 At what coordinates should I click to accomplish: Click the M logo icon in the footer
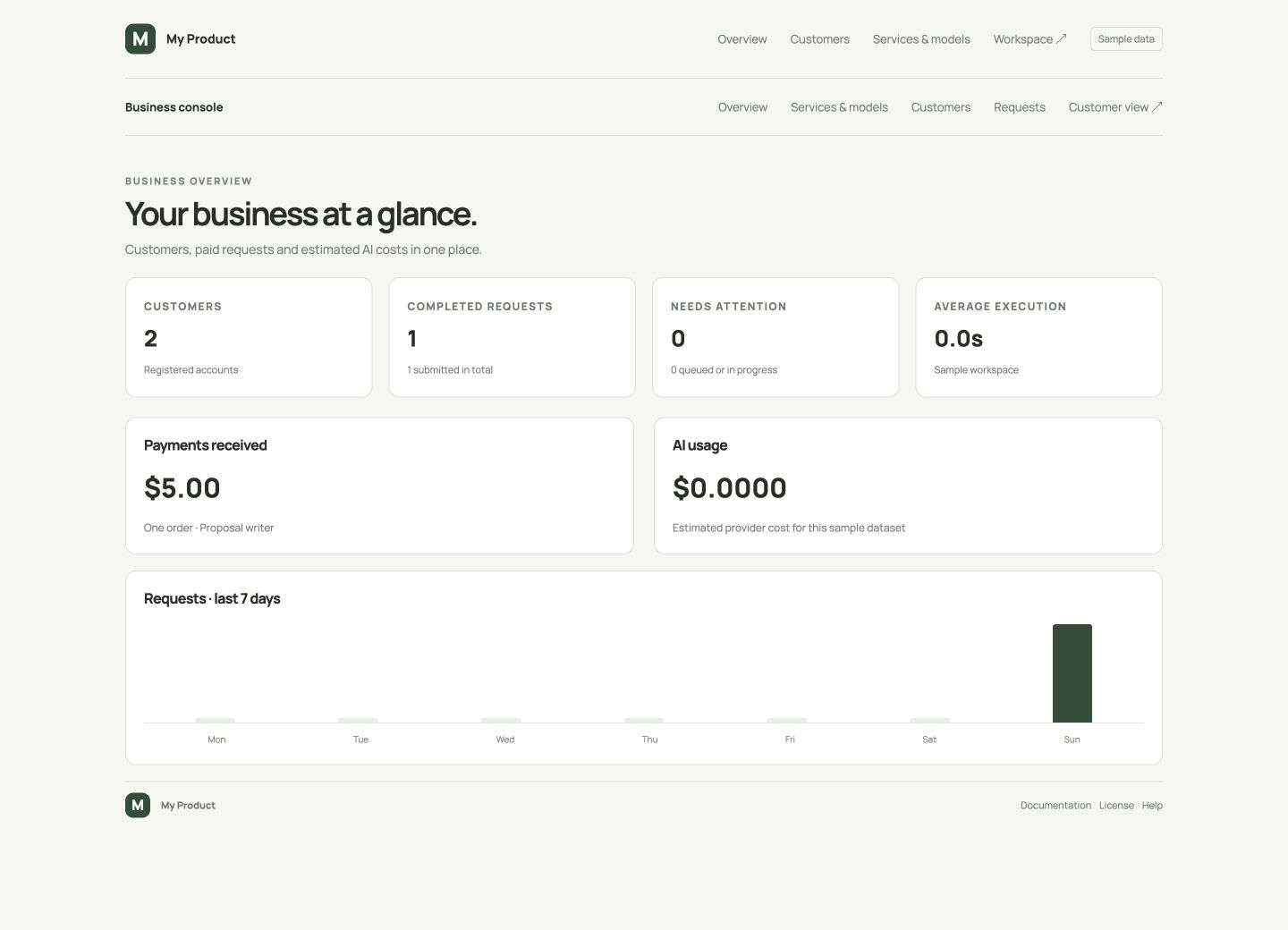138,805
